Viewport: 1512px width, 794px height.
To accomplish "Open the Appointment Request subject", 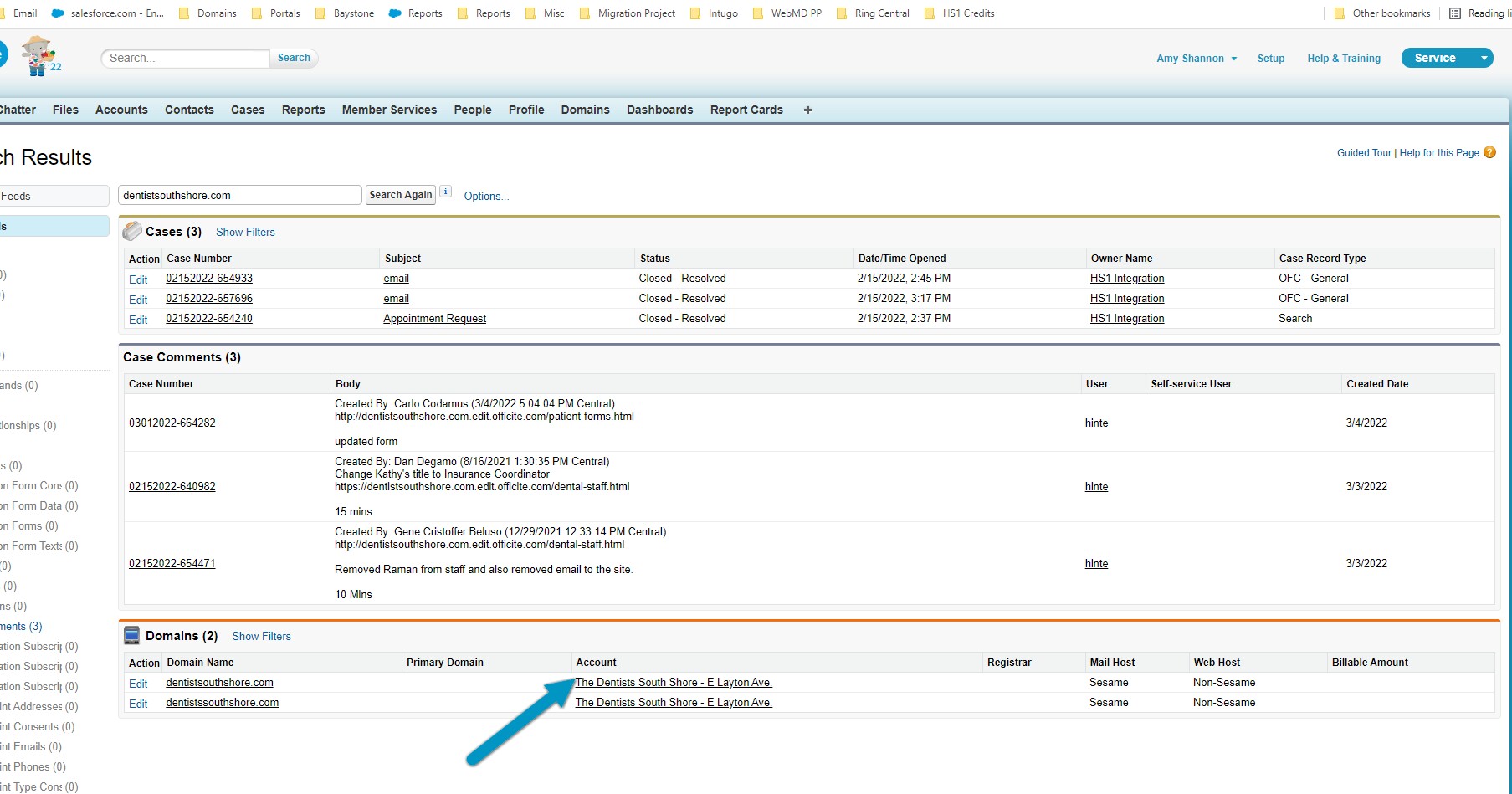I will 434,319.
